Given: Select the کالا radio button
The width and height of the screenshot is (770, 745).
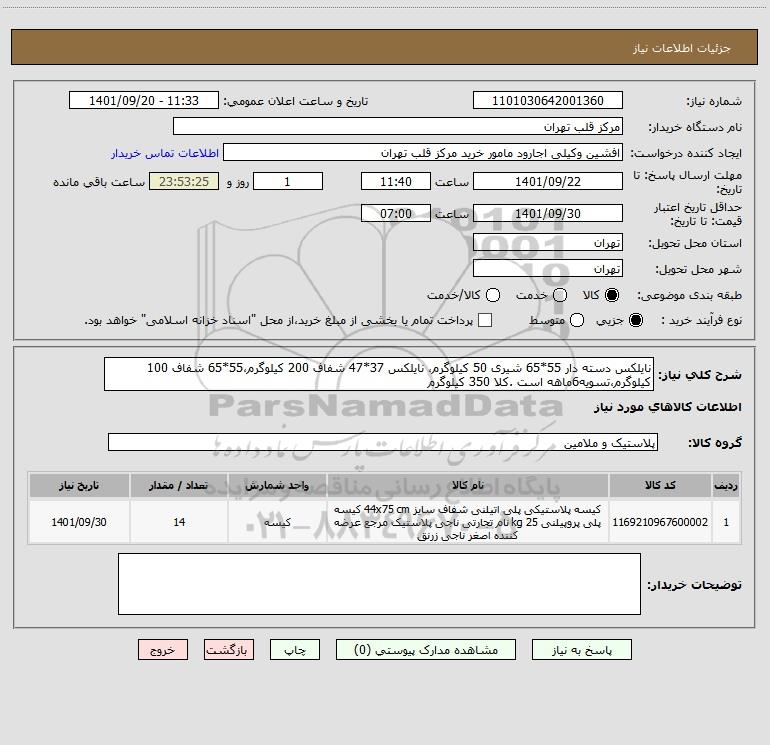Looking at the screenshot, I should click(x=612, y=295).
